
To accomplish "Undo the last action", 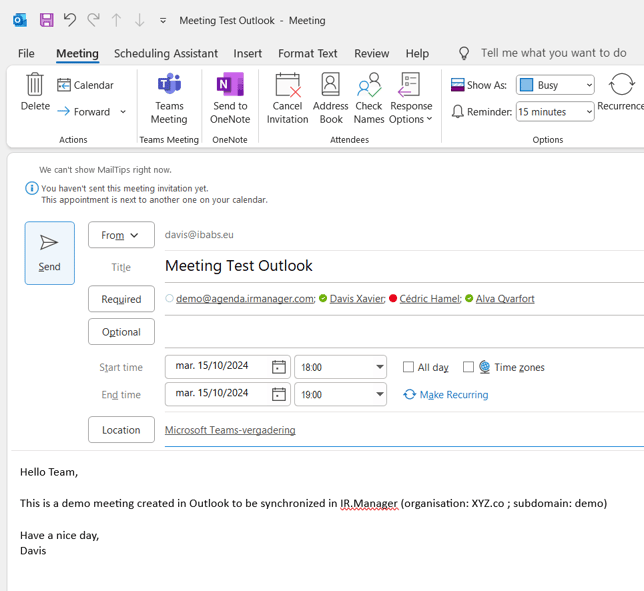I will tap(70, 20).
